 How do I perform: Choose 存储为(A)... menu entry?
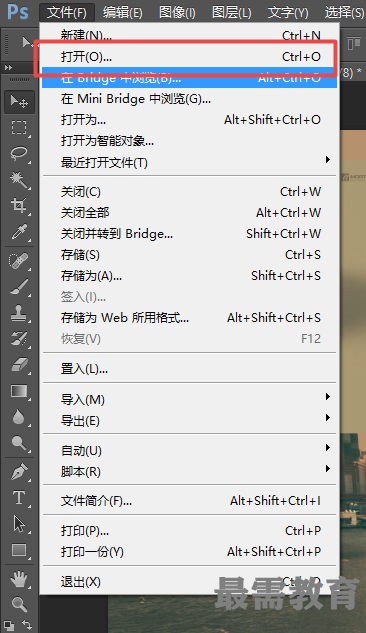[x=190, y=276]
